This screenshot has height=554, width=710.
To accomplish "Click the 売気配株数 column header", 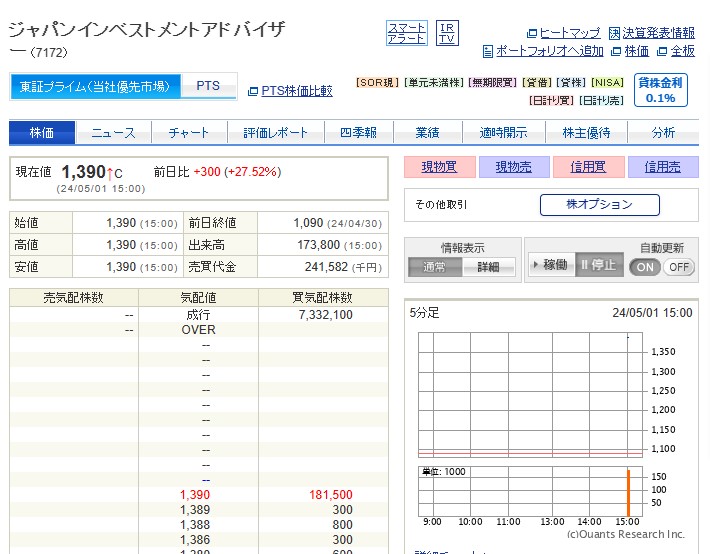I will [73, 298].
